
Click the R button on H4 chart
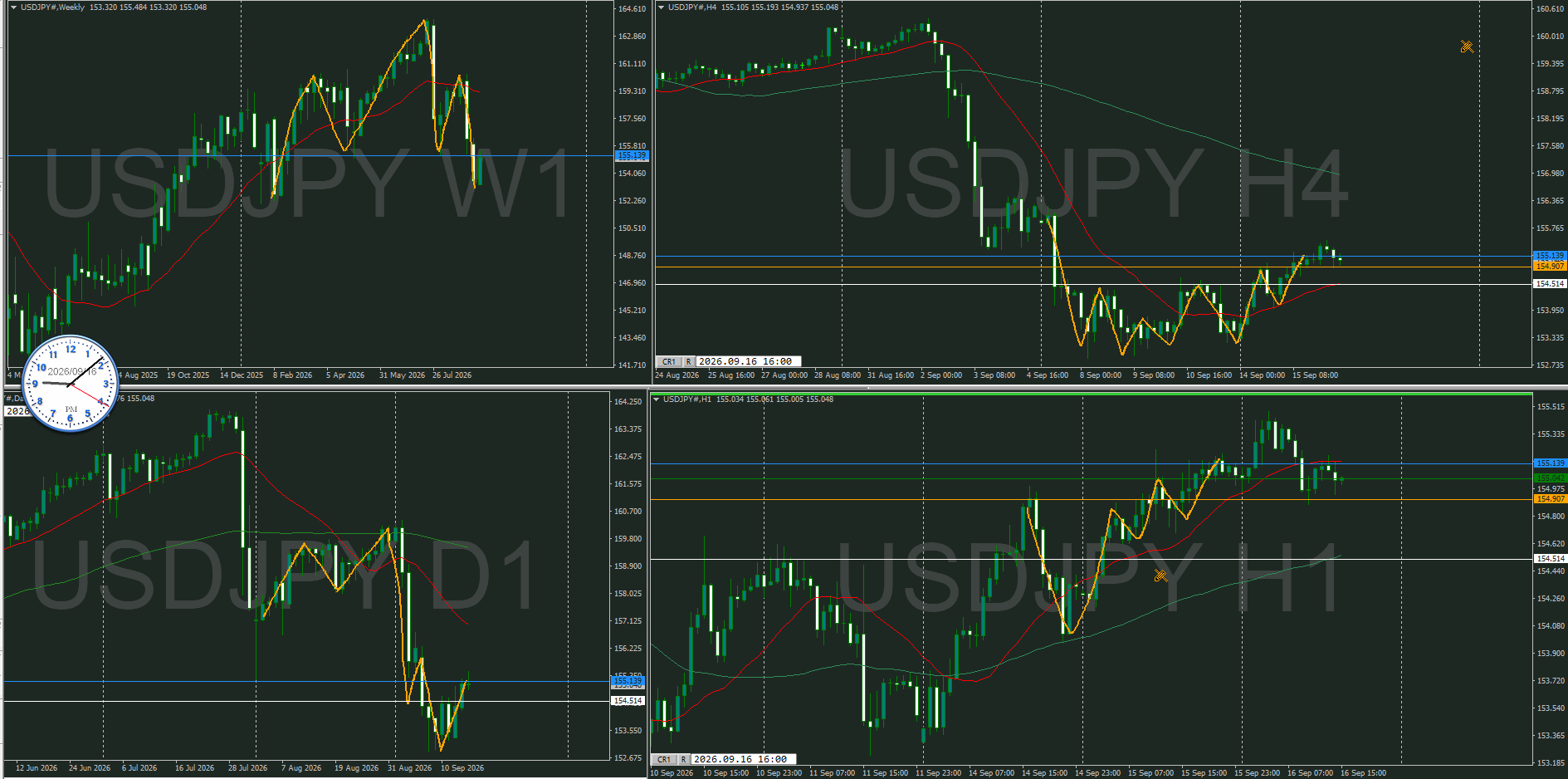tap(688, 362)
